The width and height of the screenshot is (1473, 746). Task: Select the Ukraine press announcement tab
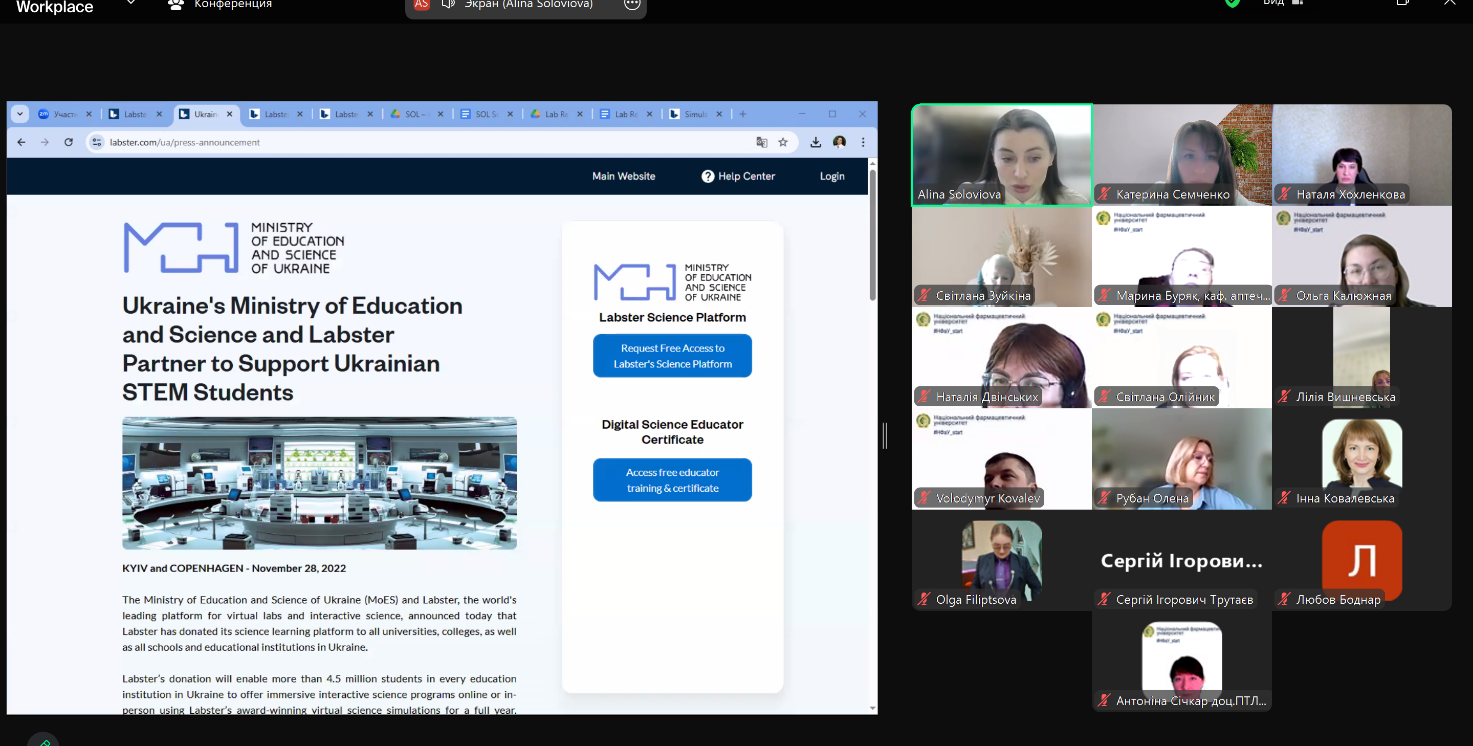207,114
